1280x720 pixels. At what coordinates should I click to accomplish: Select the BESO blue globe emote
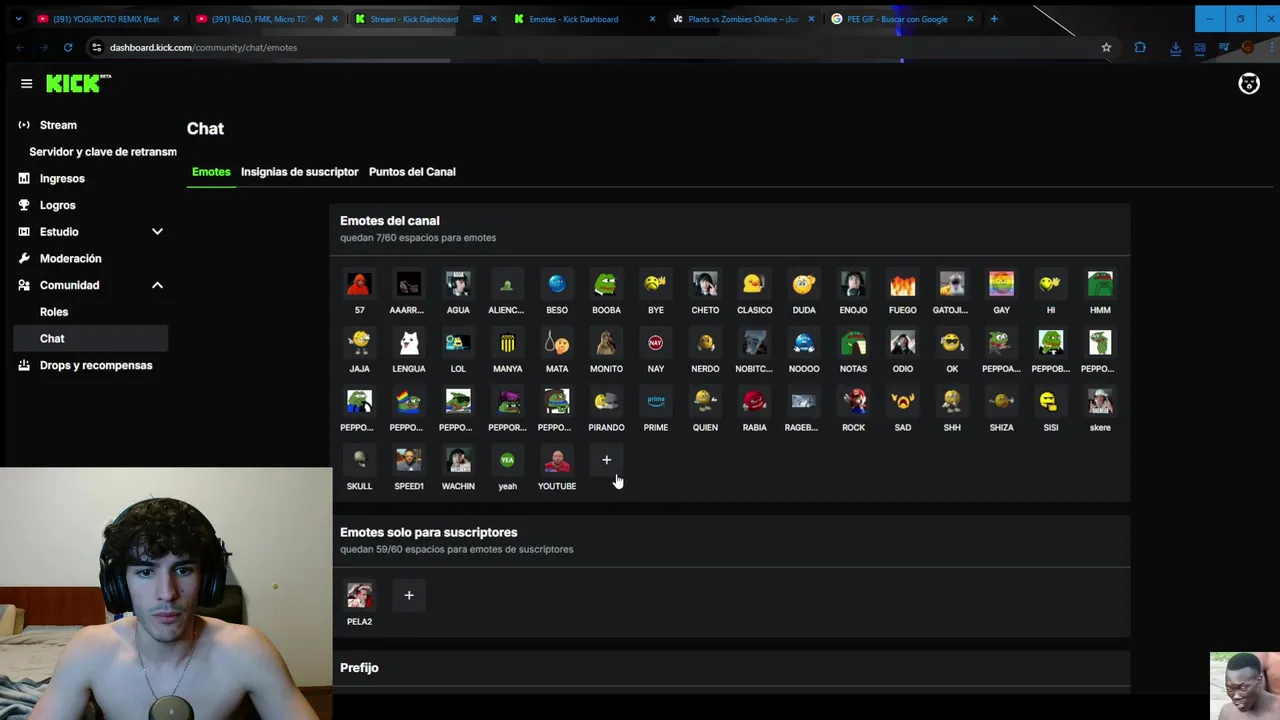point(557,285)
